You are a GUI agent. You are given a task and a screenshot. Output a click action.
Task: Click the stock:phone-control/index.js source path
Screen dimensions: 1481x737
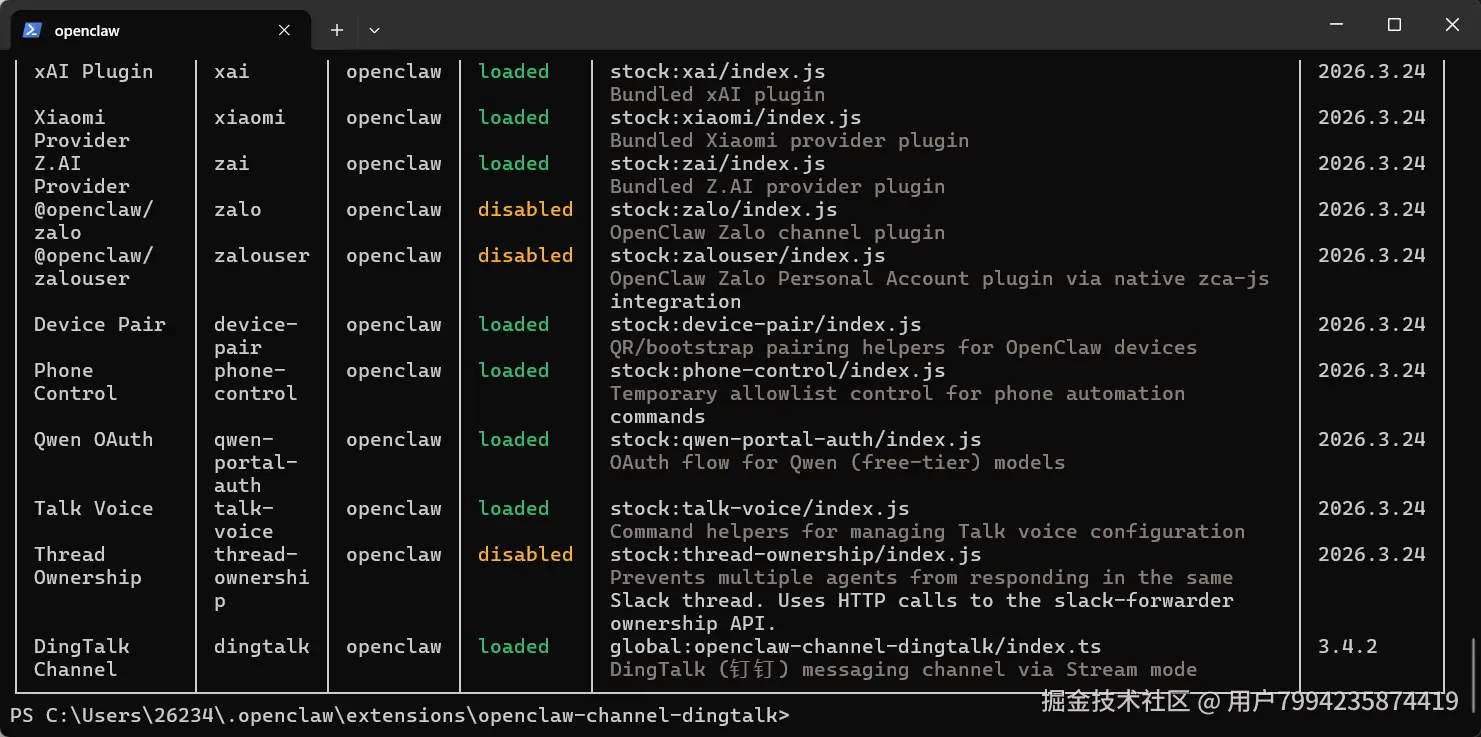[x=777, y=371]
